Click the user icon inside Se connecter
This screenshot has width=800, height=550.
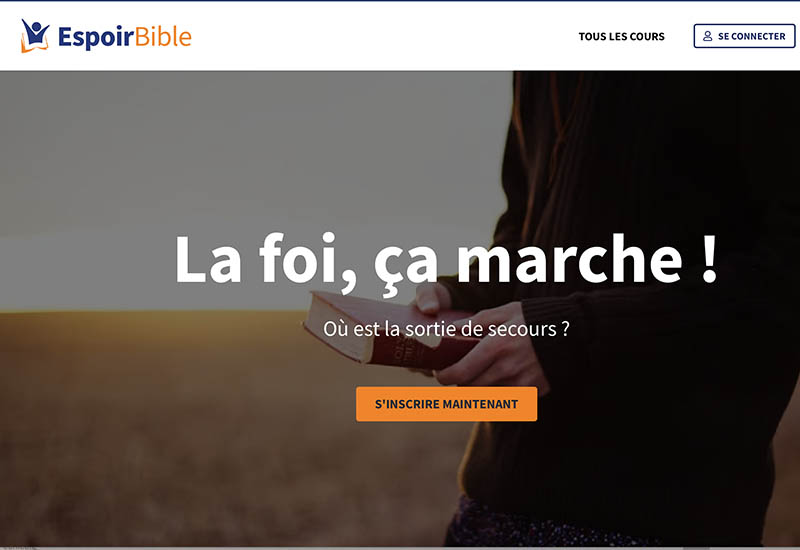pyautogui.click(x=707, y=36)
